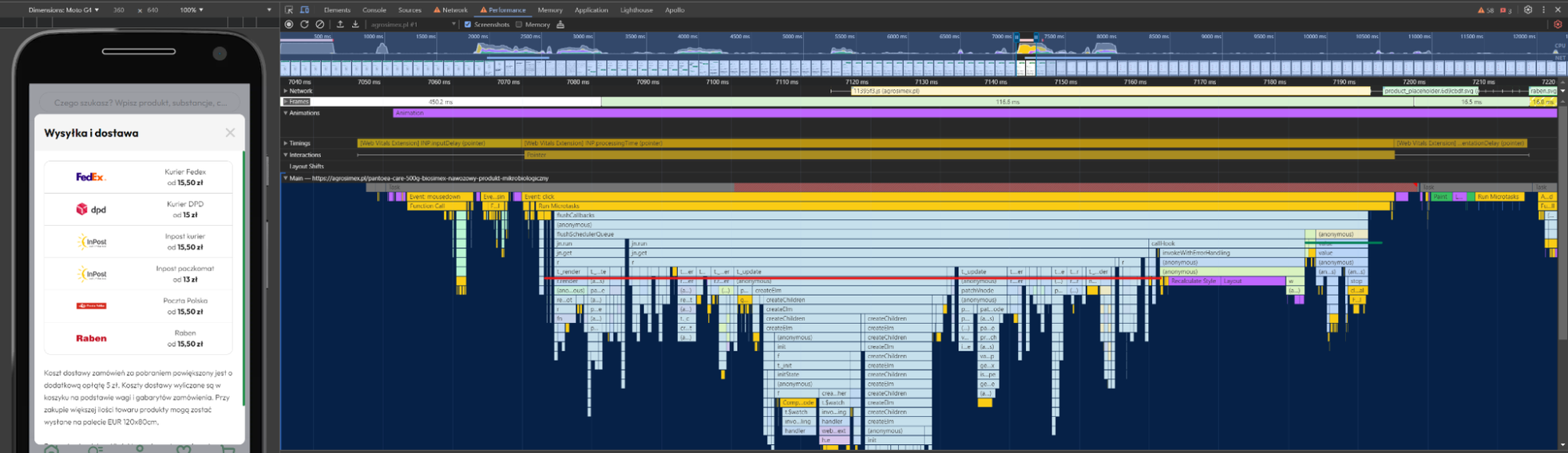This screenshot has width=1568, height=453.
Task: Select the Event: mousedown flame bar
Action: (441, 196)
